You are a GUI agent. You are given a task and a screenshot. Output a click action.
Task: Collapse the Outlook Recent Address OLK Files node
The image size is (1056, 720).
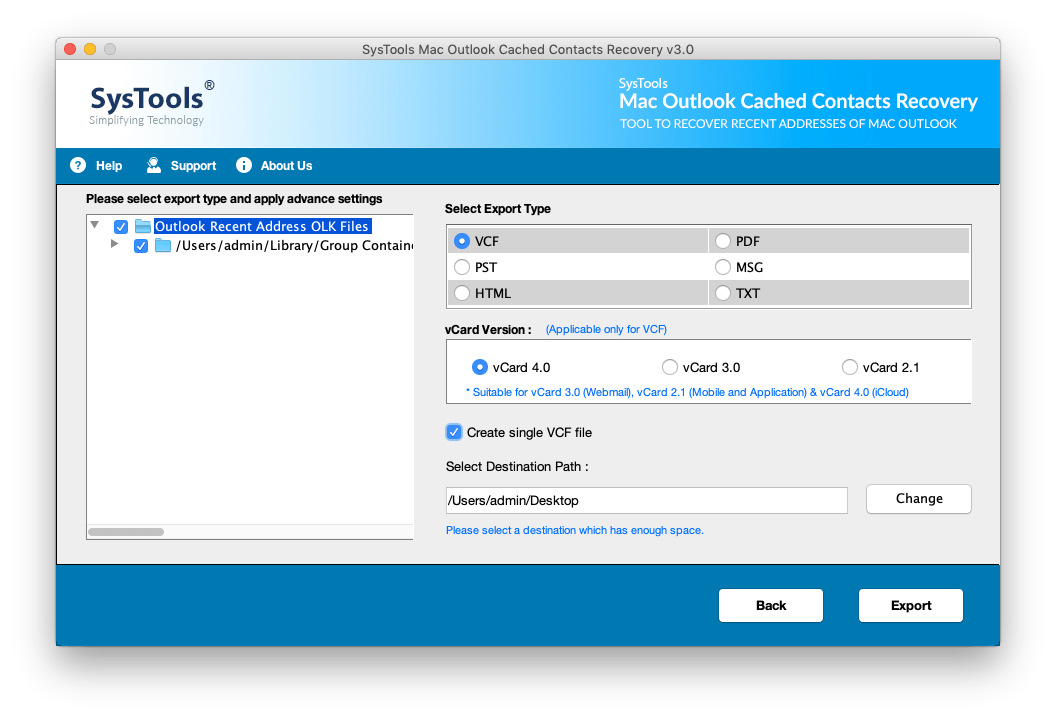[x=95, y=226]
